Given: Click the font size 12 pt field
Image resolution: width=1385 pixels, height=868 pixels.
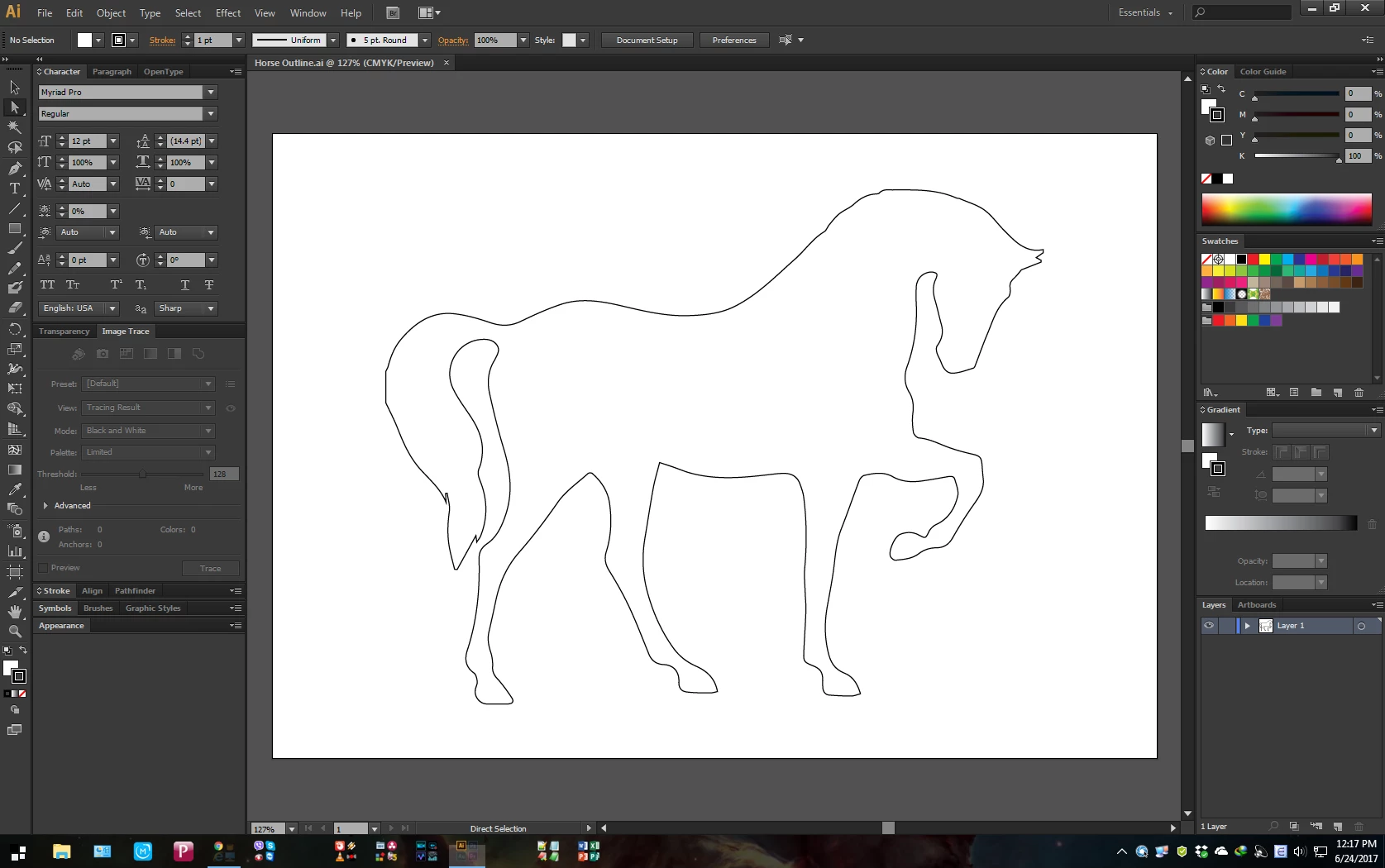Looking at the screenshot, I should point(88,141).
